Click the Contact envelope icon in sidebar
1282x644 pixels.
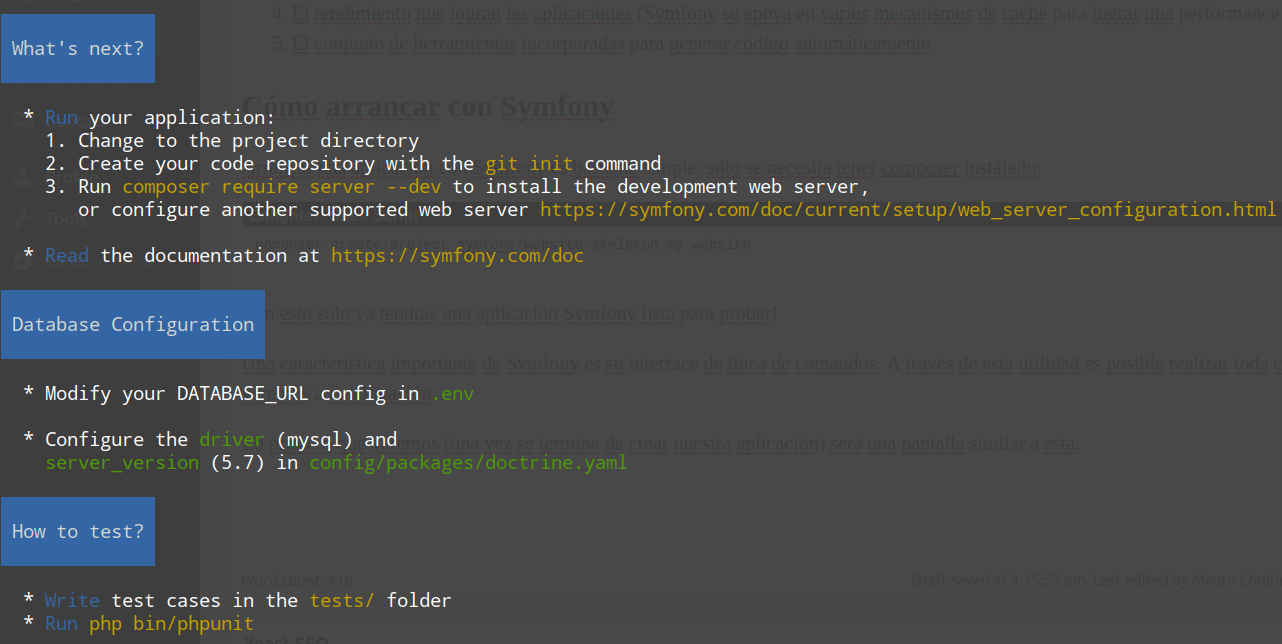pos(22,118)
